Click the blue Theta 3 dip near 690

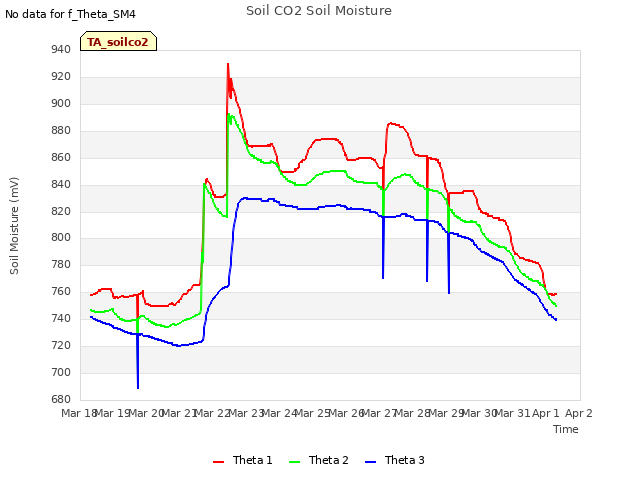(x=138, y=387)
